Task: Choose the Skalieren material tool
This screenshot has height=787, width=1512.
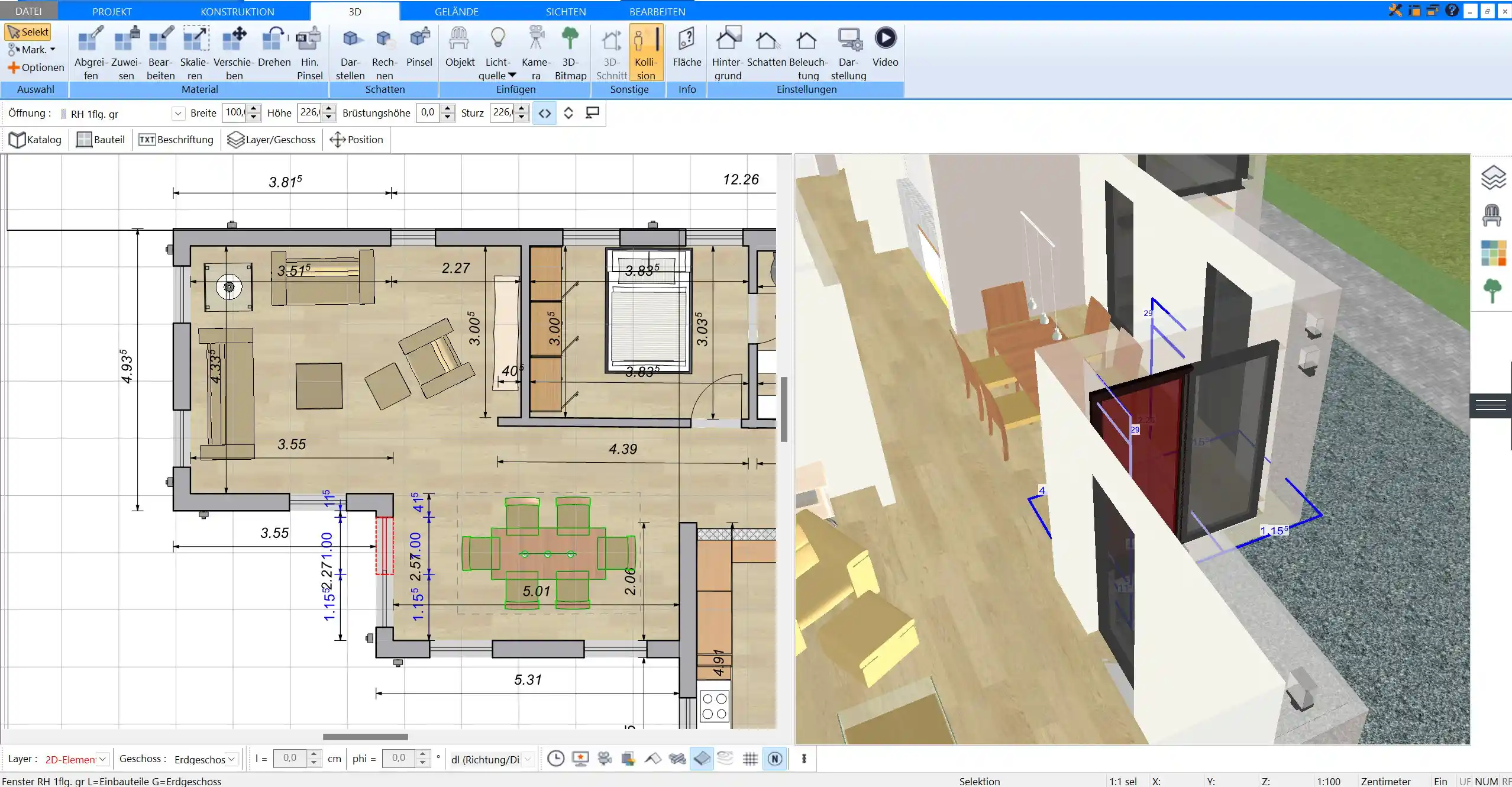Action: point(195,53)
